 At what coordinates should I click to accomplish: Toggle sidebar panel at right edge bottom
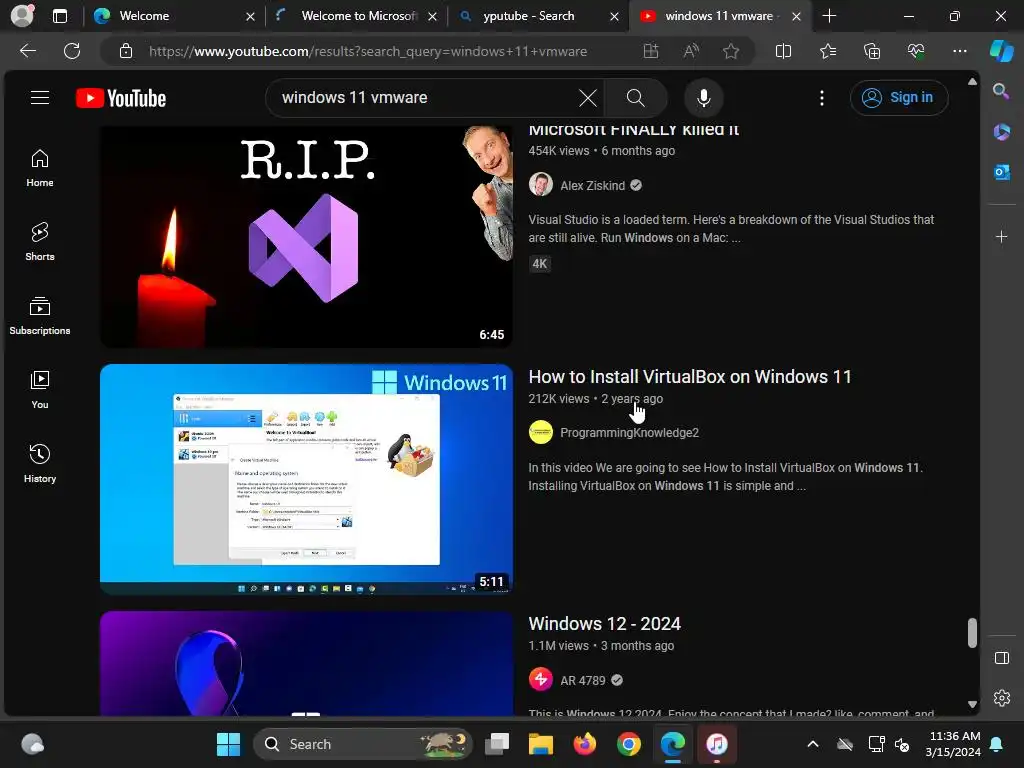point(1001,658)
